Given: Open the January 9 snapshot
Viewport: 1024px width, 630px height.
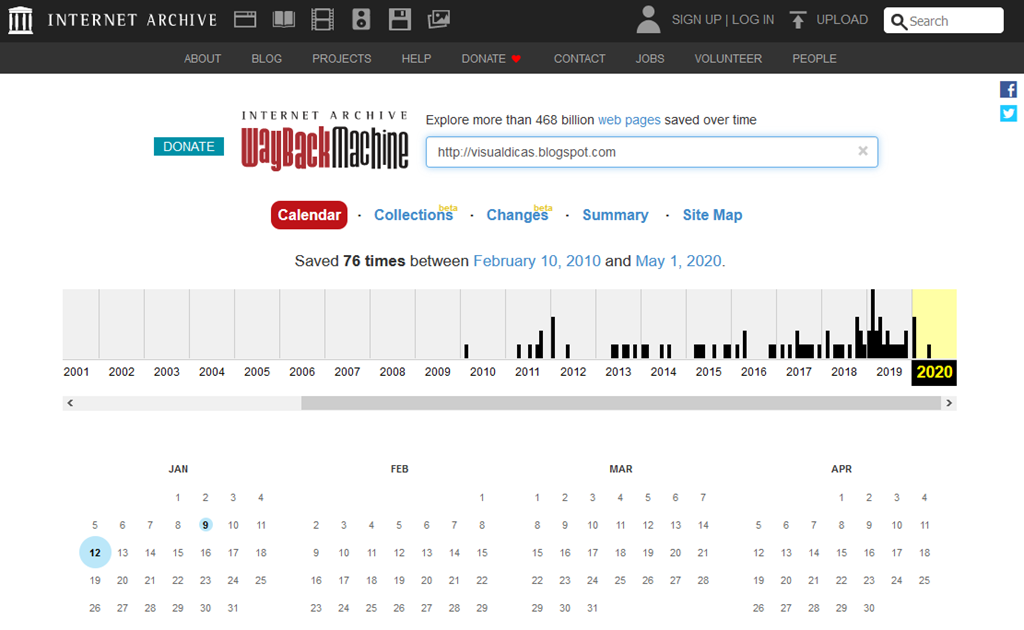Looking at the screenshot, I should pos(205,525).
